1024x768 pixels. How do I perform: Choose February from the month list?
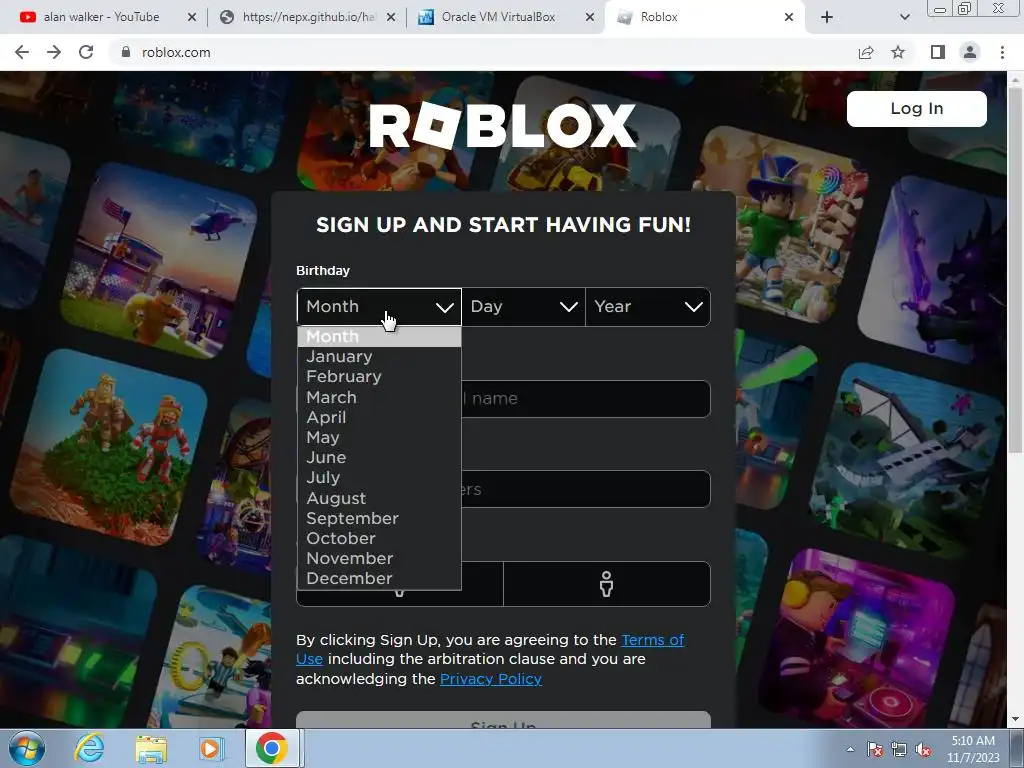[379, 377]
